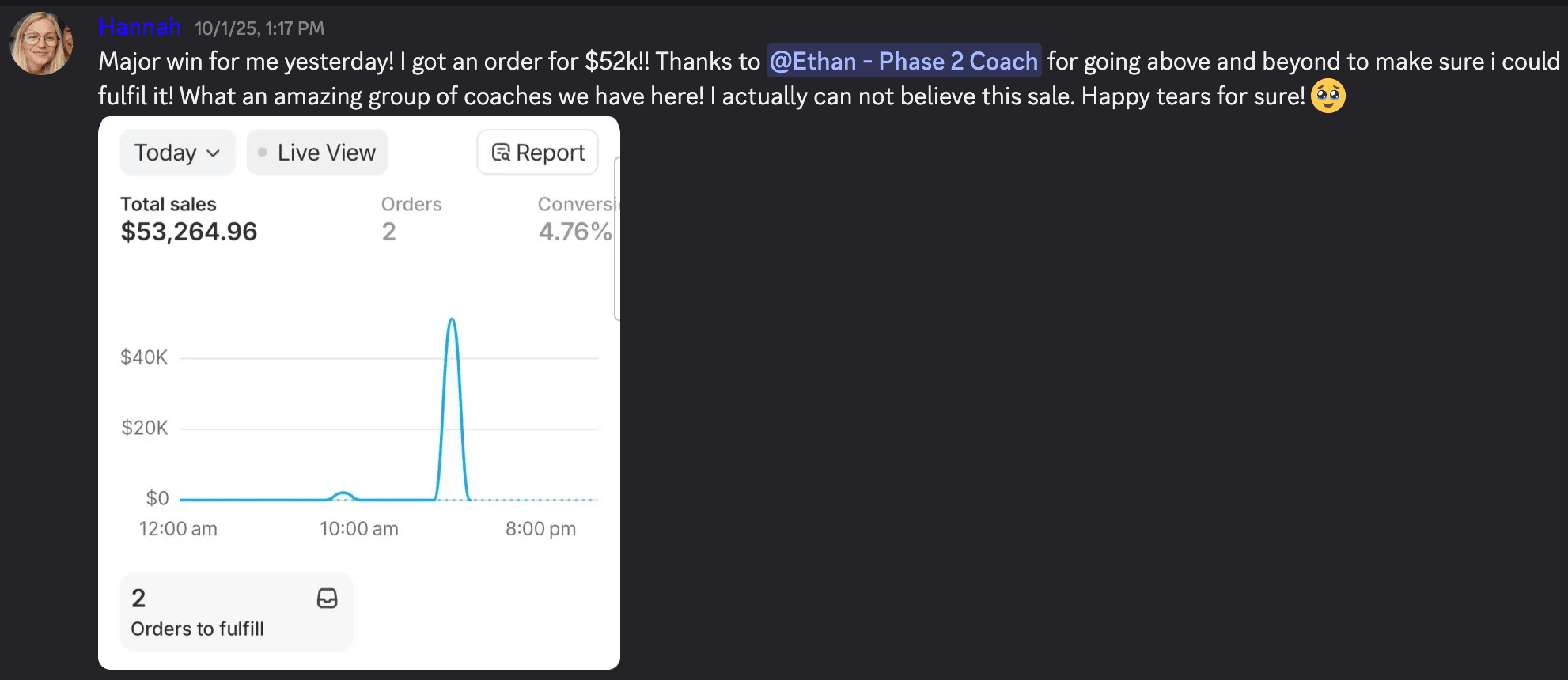Click the chevron arrow next to Today

click(213, 153)
